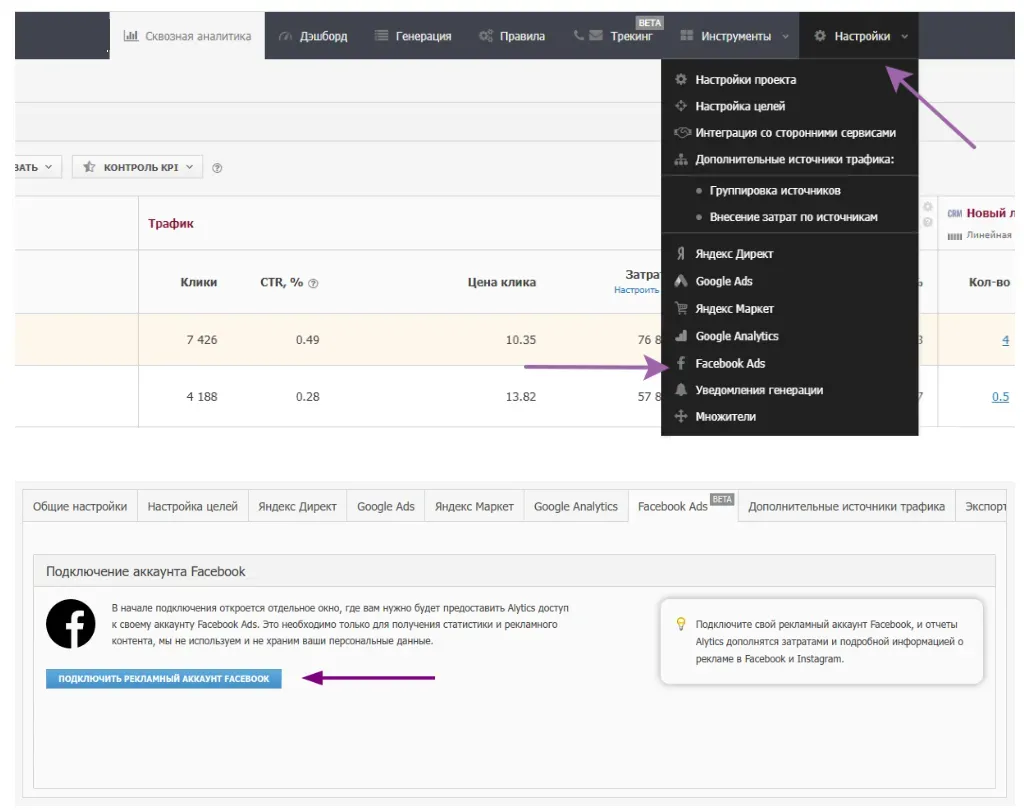Open the link value 0.5 in Кол-во column
1024x810 pixels.
1000,397
